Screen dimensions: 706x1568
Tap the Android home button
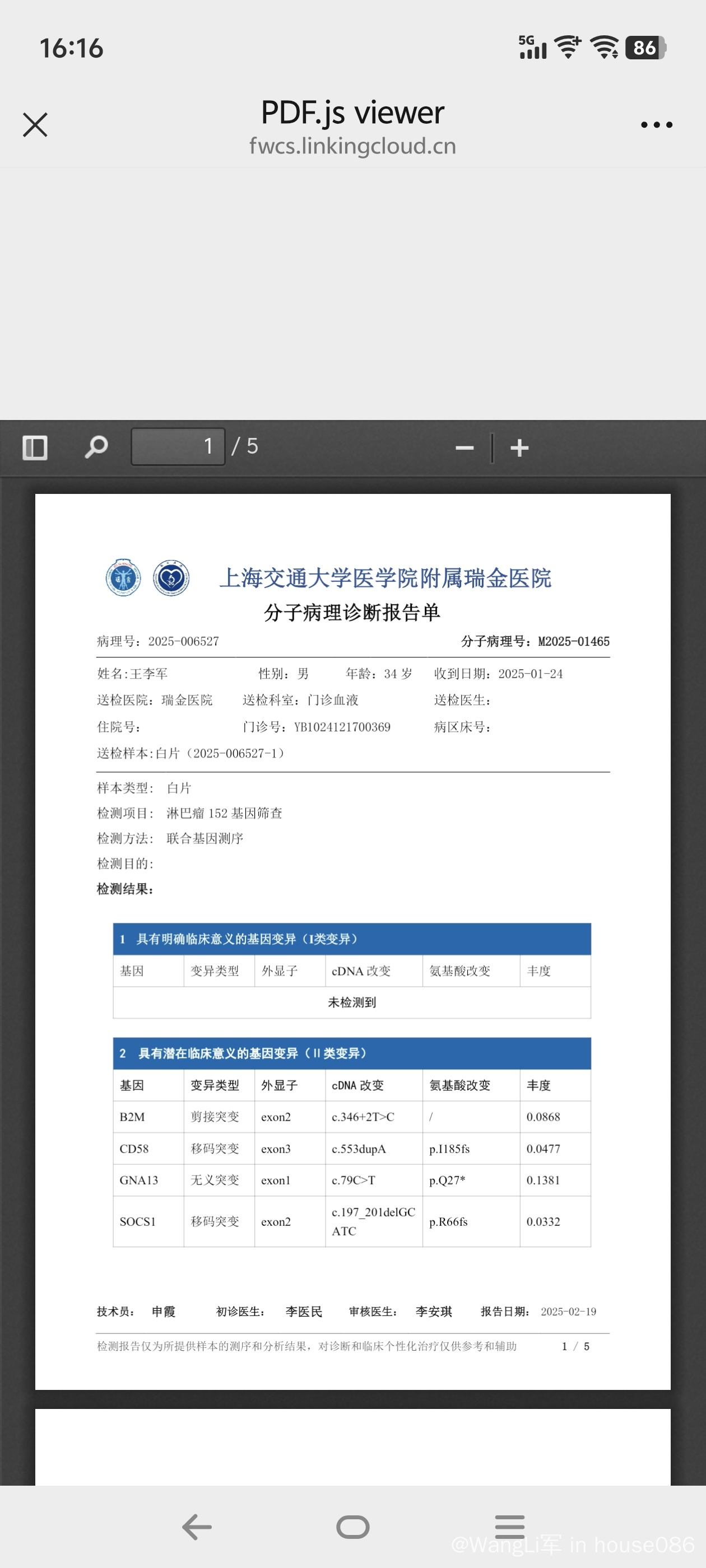352,1527
